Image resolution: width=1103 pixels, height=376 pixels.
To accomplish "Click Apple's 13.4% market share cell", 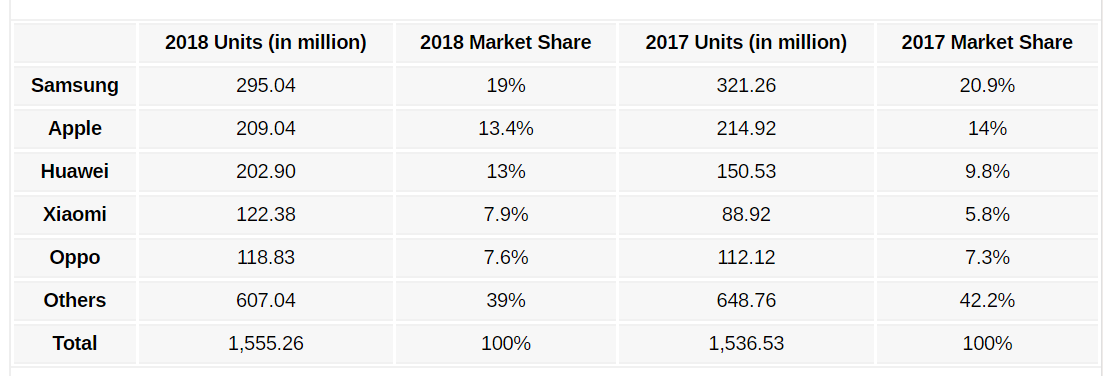I will [x=506, y=129].
